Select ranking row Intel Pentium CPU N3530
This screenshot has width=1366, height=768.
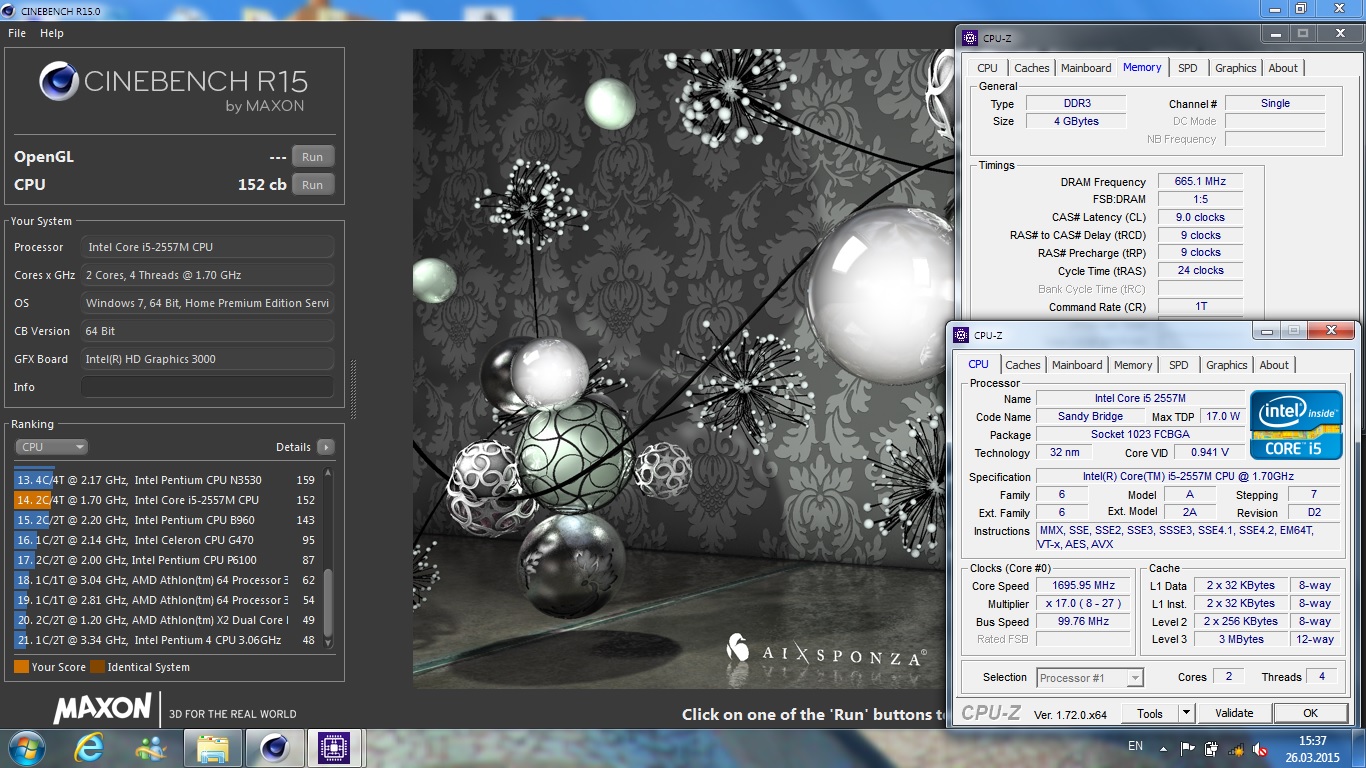tap(166, 480)
